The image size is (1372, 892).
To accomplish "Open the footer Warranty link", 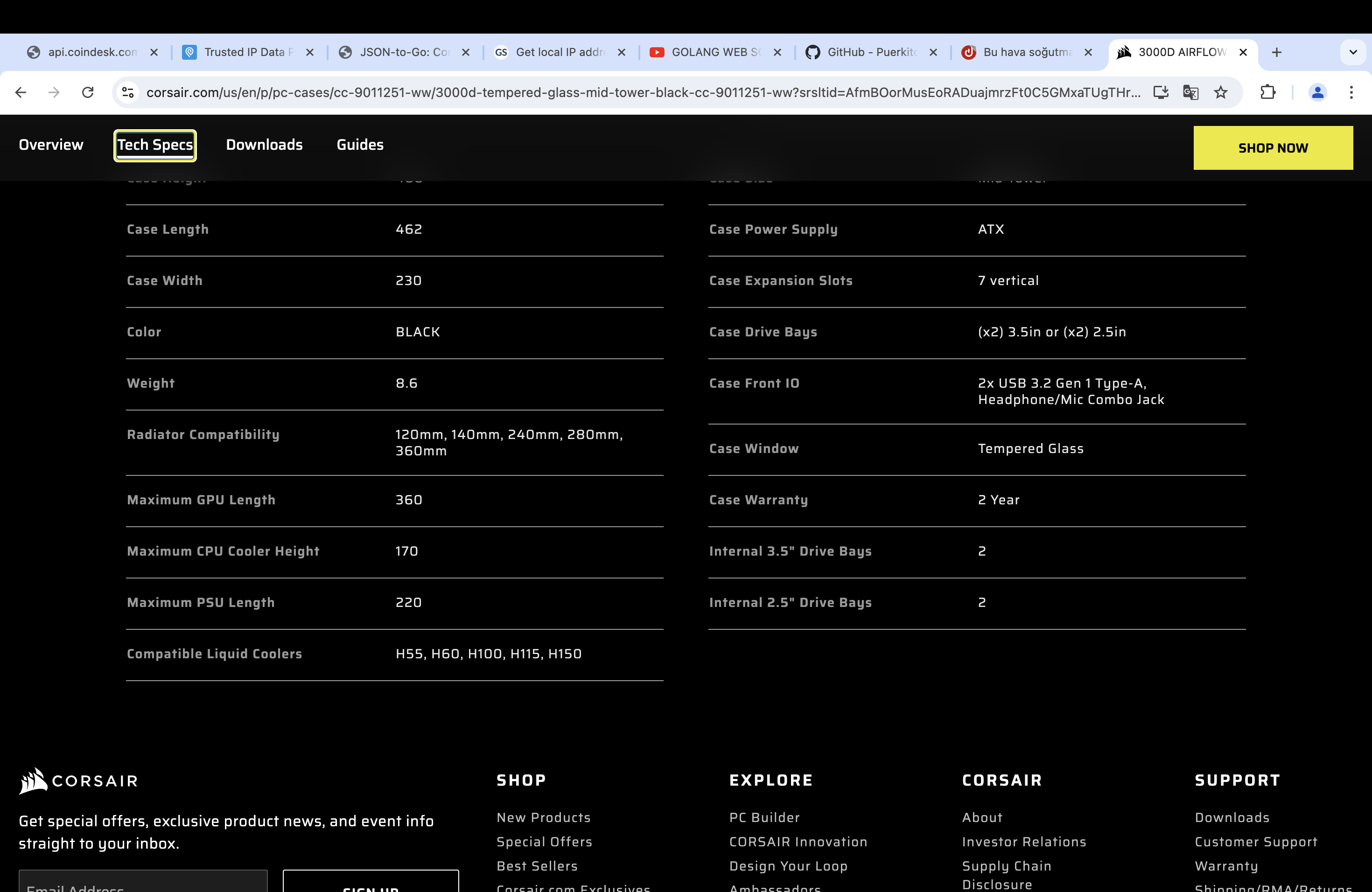I will pyautogui.click(x=1226, y=866).
